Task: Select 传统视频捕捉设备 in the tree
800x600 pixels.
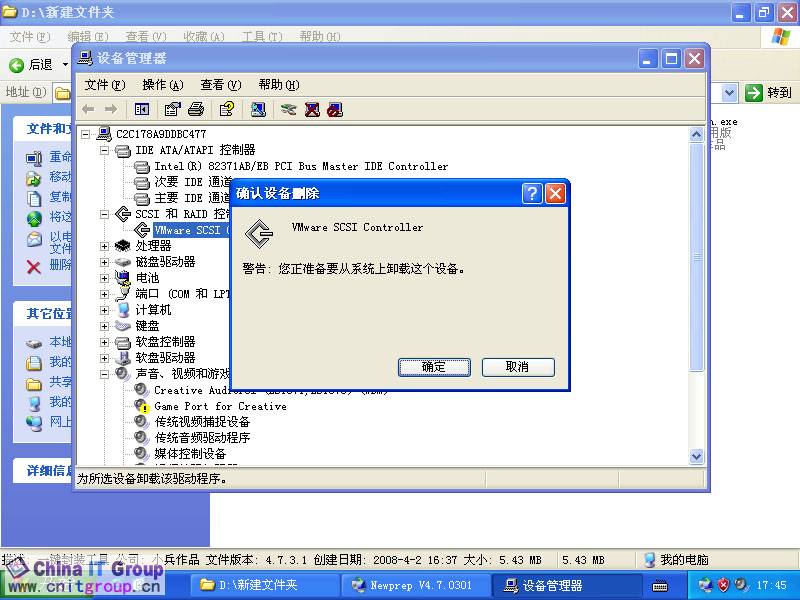Action: [x=202, y=422]
